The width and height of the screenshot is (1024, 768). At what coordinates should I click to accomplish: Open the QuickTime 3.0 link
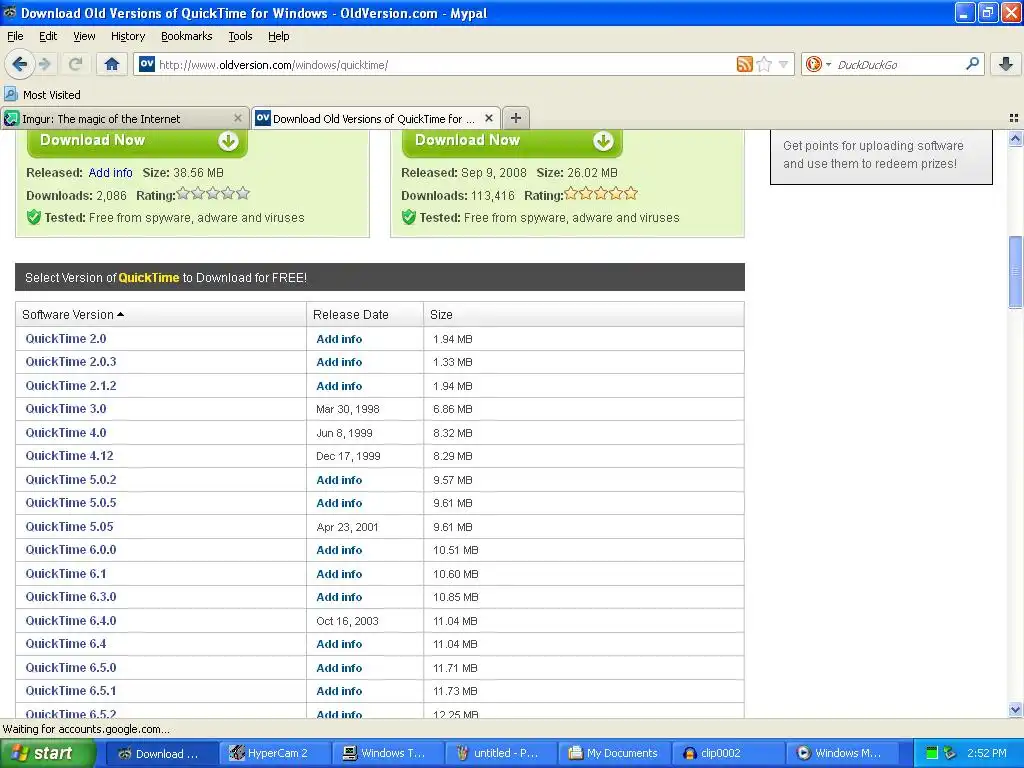pos(65,408)
